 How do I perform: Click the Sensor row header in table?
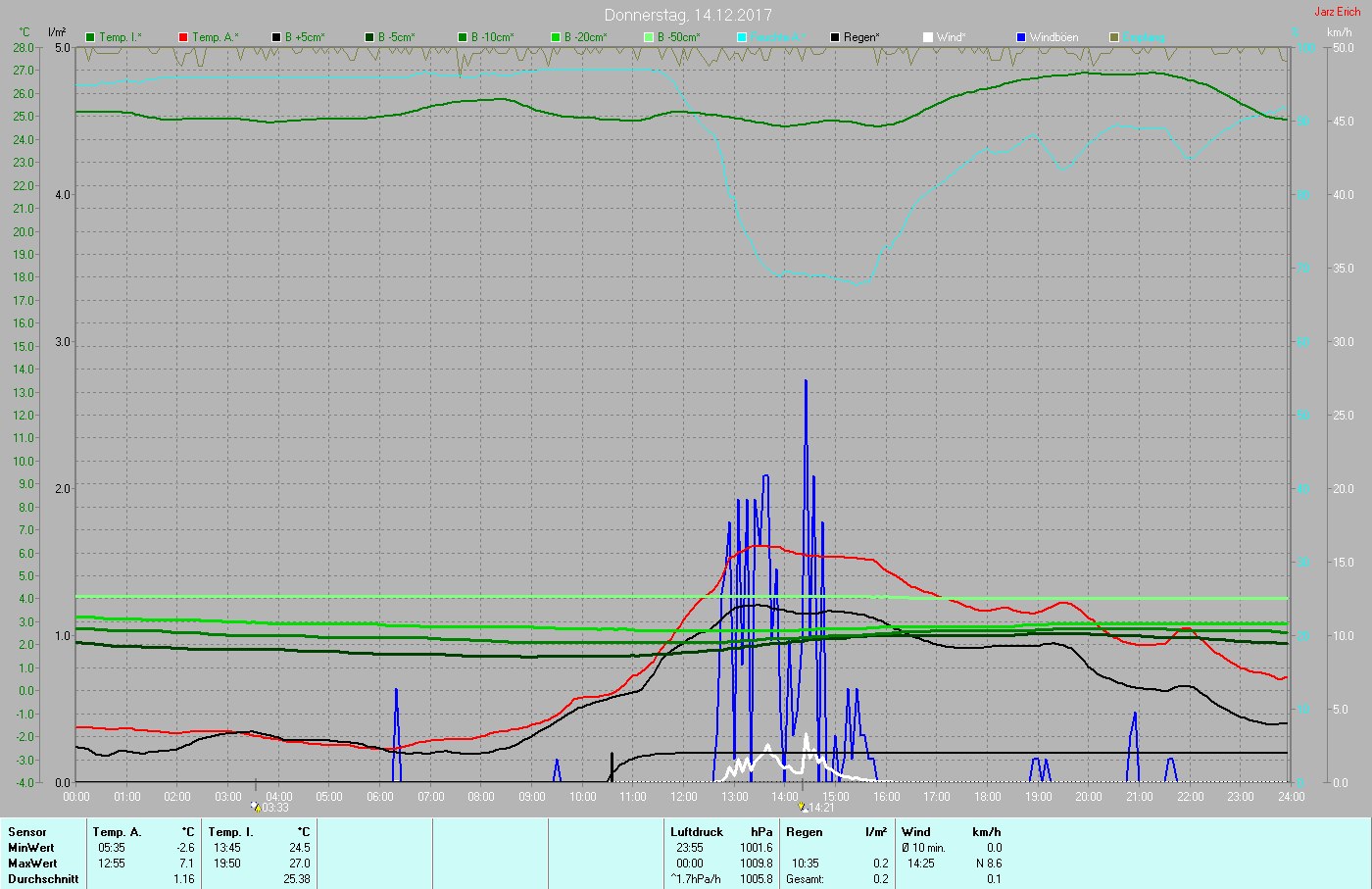point(27,832)
